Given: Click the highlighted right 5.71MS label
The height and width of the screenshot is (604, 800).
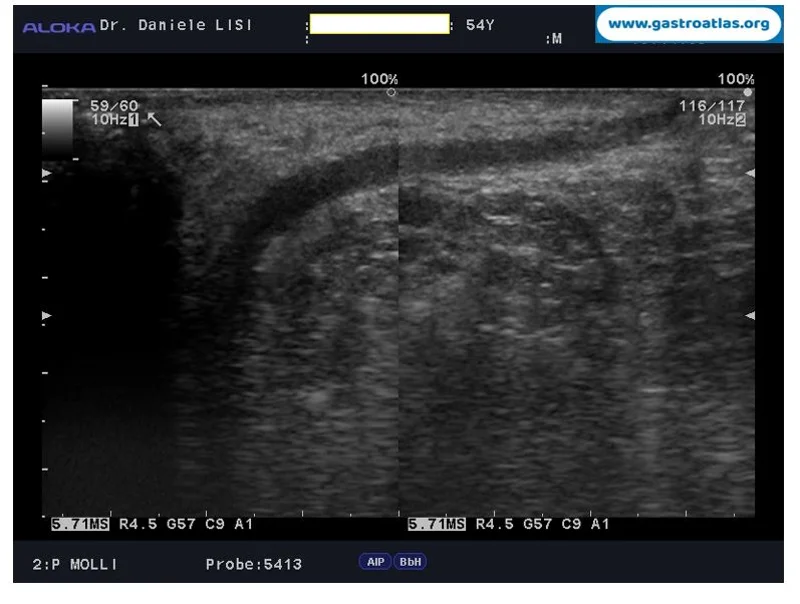Looking at the screenshot, I should (x=437, y=524).
